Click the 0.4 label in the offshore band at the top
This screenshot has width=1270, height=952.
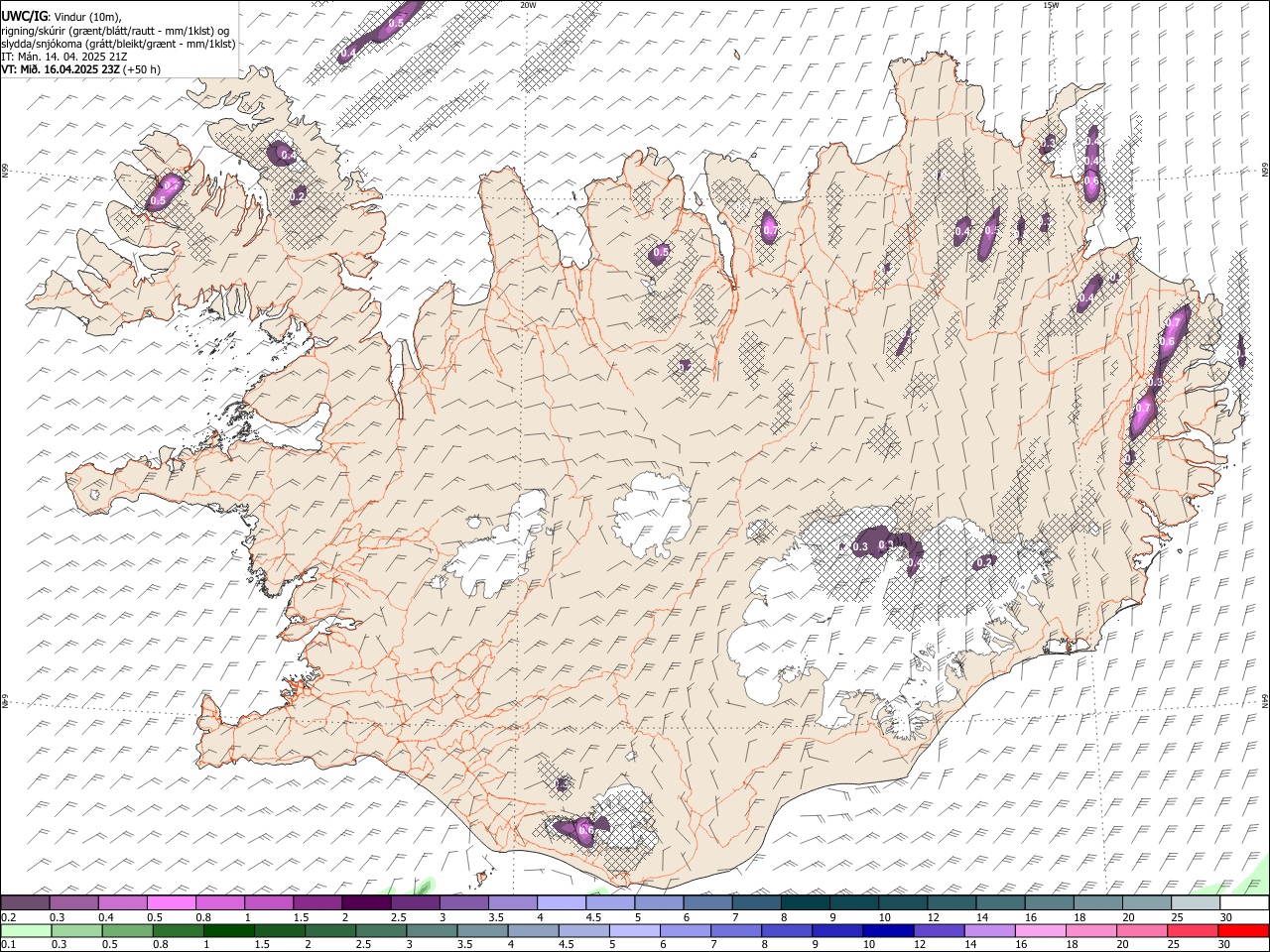(x=349, y=52)
